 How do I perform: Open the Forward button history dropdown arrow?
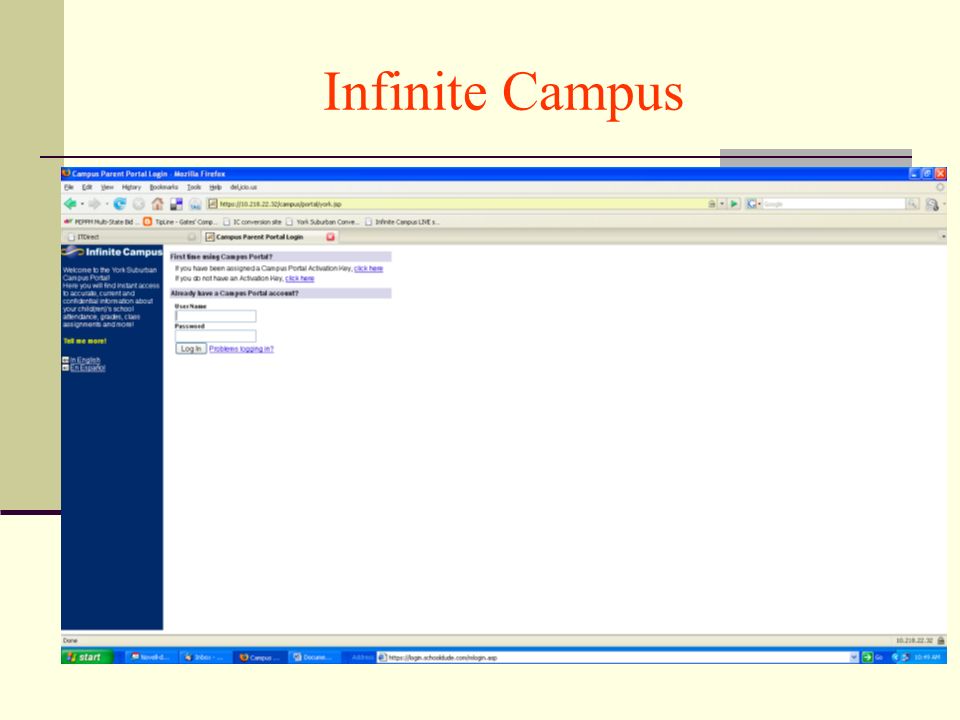[106, 204]
